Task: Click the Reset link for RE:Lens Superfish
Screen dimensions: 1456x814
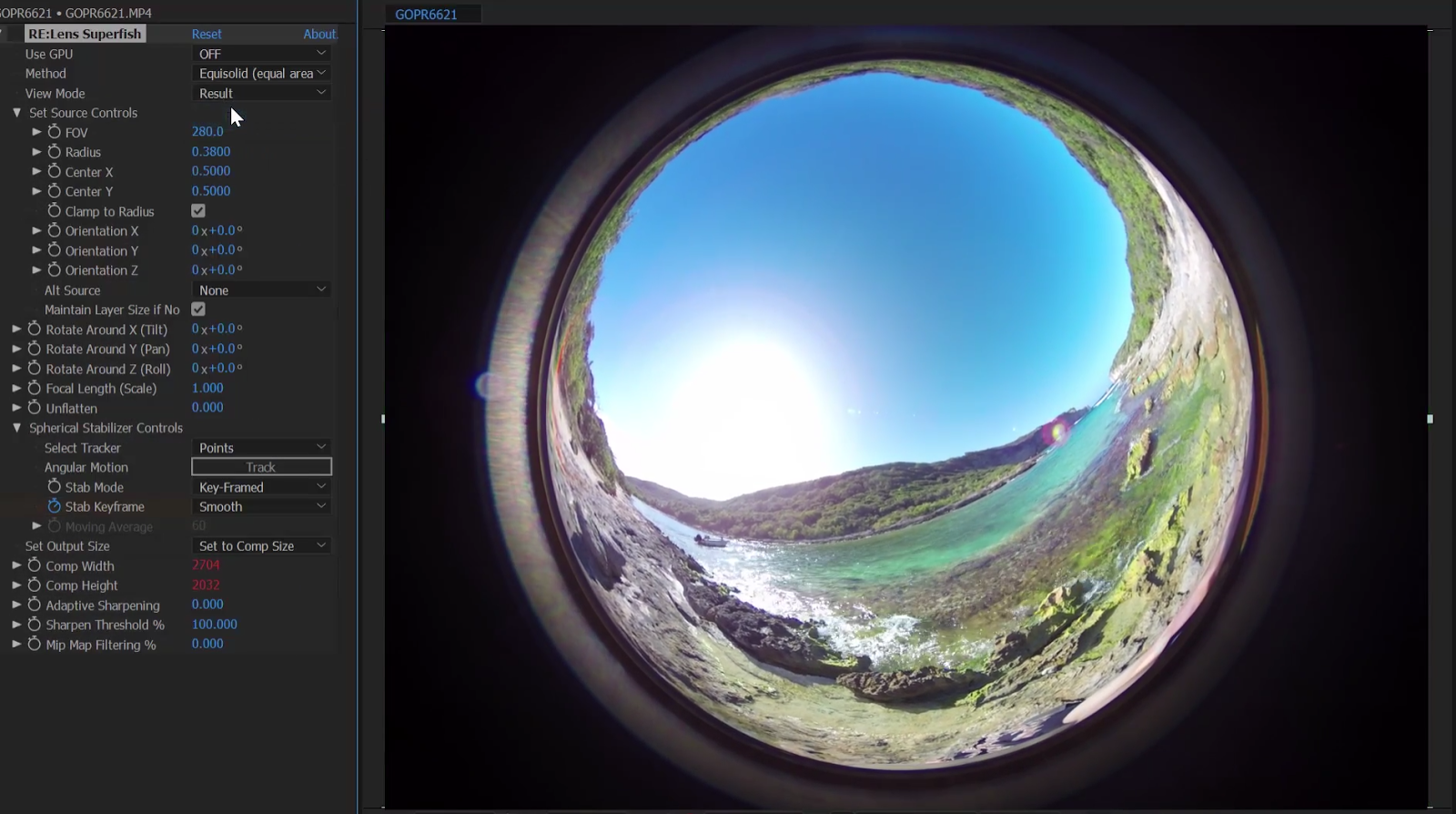Action: coord(207,34)
